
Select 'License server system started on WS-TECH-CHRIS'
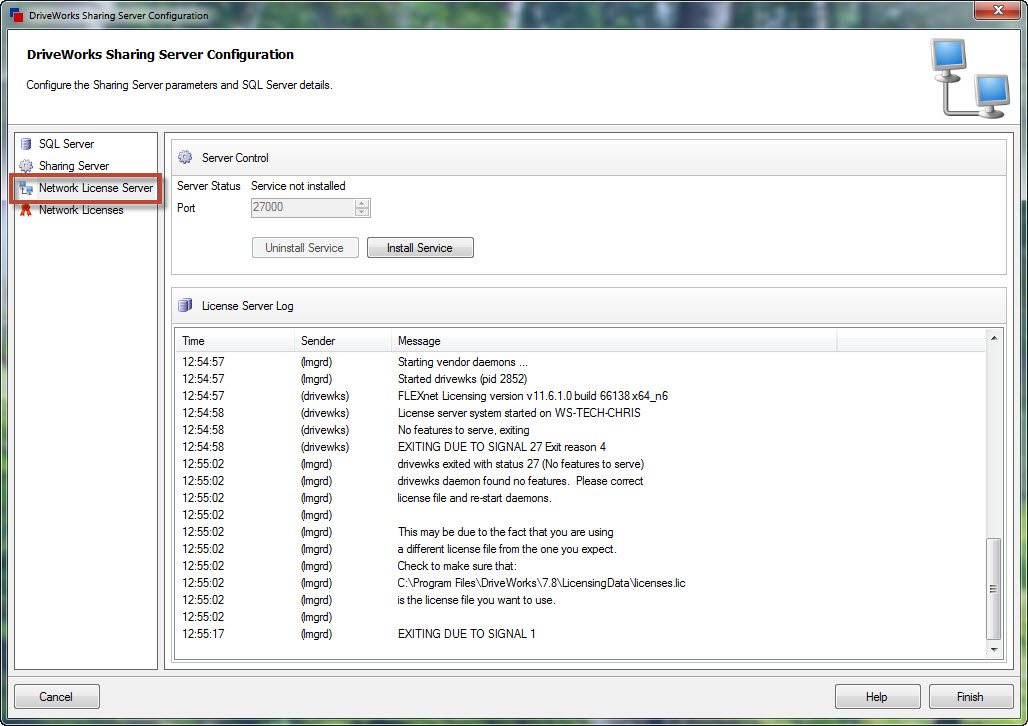pos(581,413)
